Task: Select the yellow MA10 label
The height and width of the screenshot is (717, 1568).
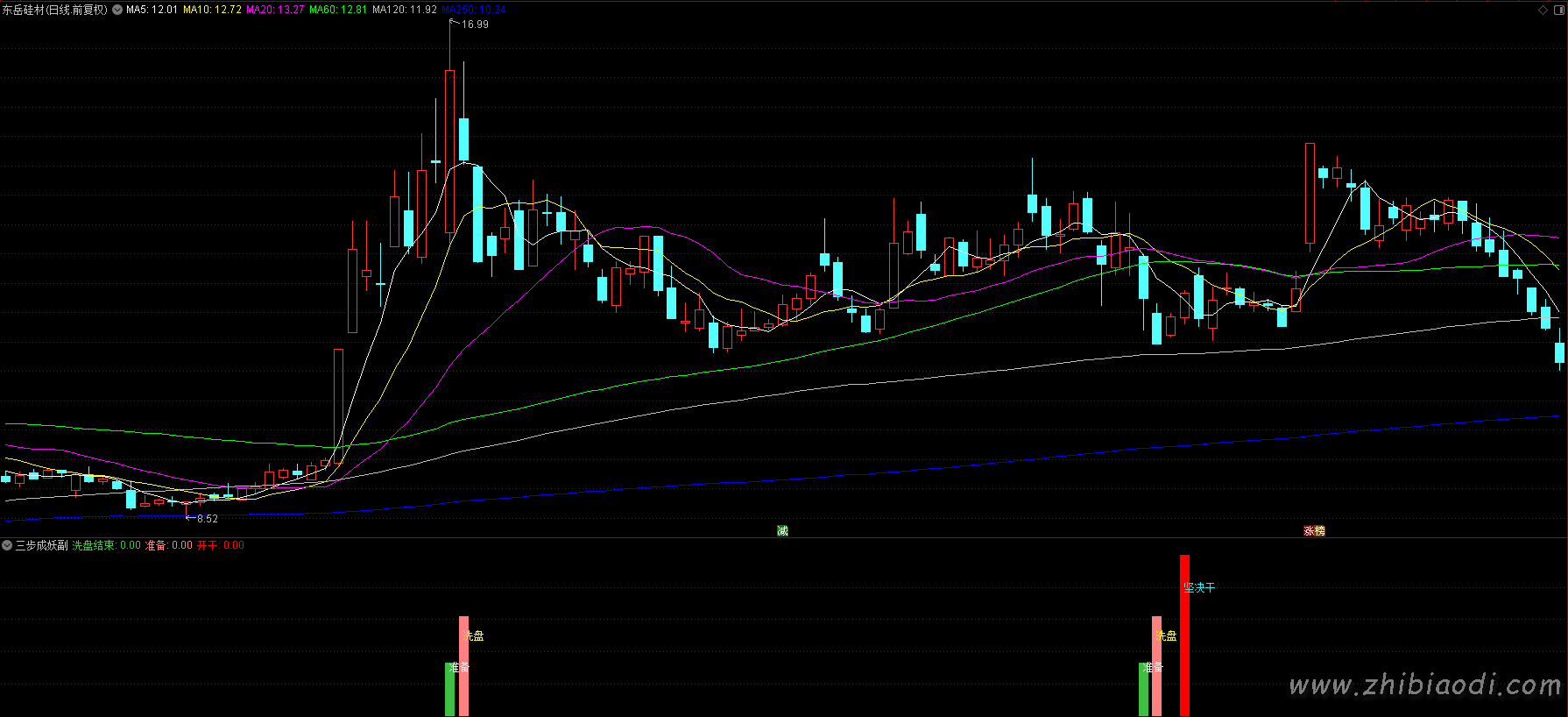Action: coord(212,10)
